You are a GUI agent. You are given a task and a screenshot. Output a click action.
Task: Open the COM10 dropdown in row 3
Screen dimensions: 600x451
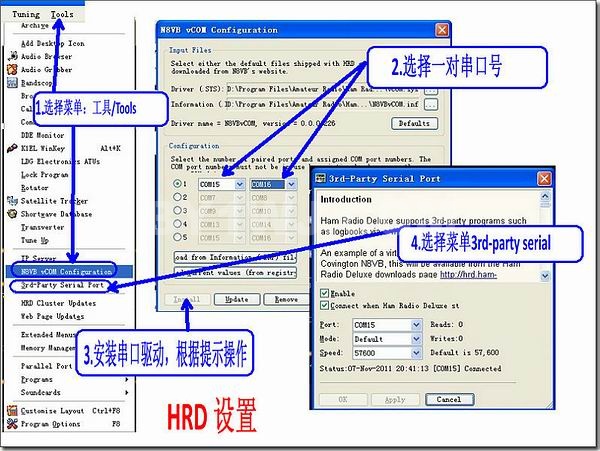(292, 211)
